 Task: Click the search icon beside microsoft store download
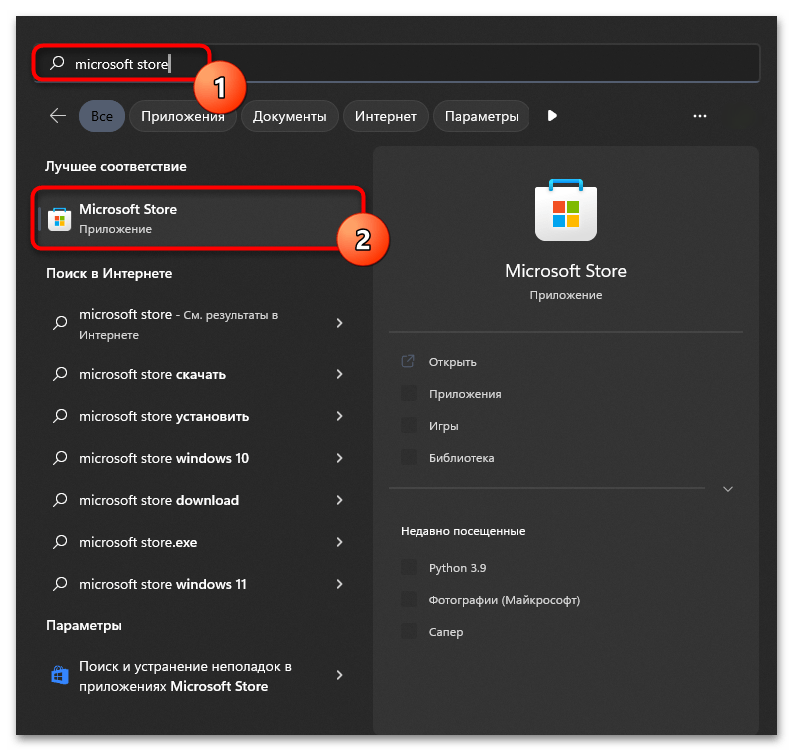[x=60, y=500]
